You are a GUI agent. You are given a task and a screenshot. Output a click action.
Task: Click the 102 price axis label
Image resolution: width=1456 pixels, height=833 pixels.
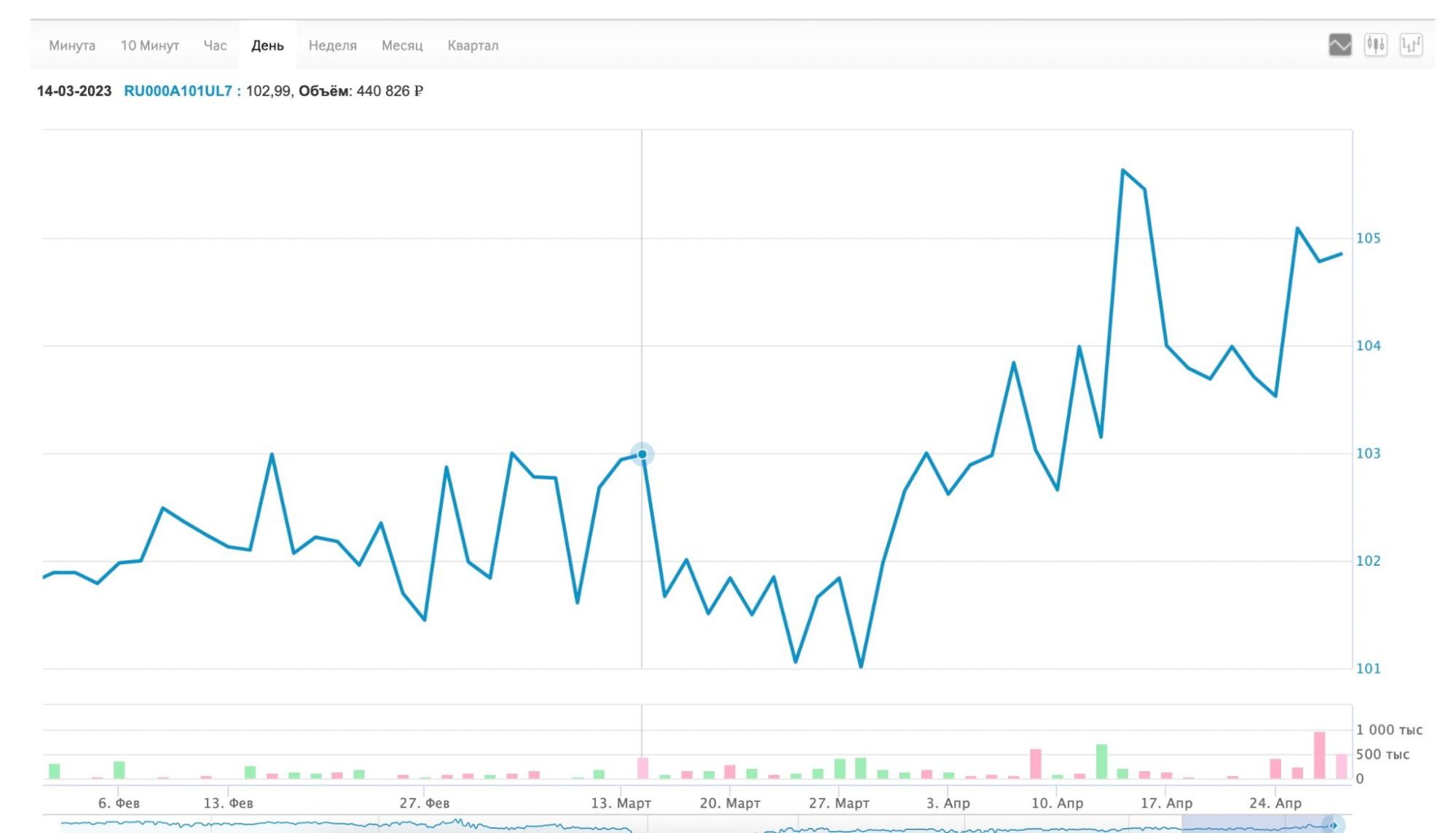(x=1368, y=561)
